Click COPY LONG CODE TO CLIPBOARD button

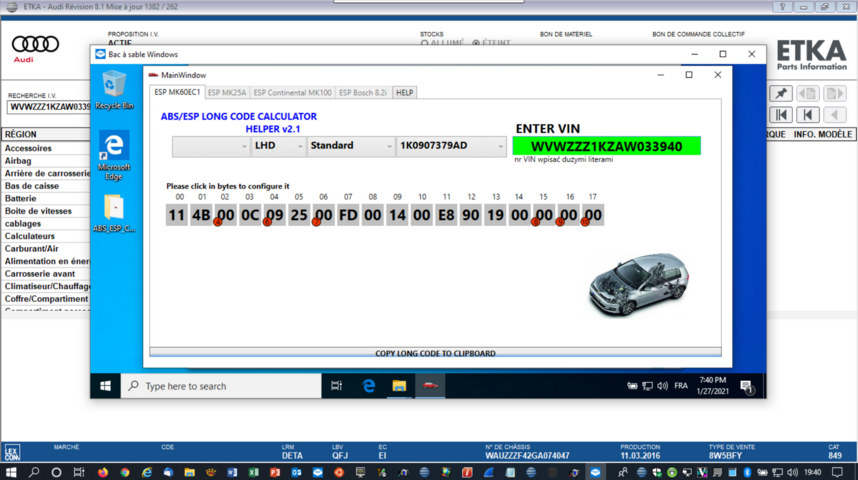point(435,353)
